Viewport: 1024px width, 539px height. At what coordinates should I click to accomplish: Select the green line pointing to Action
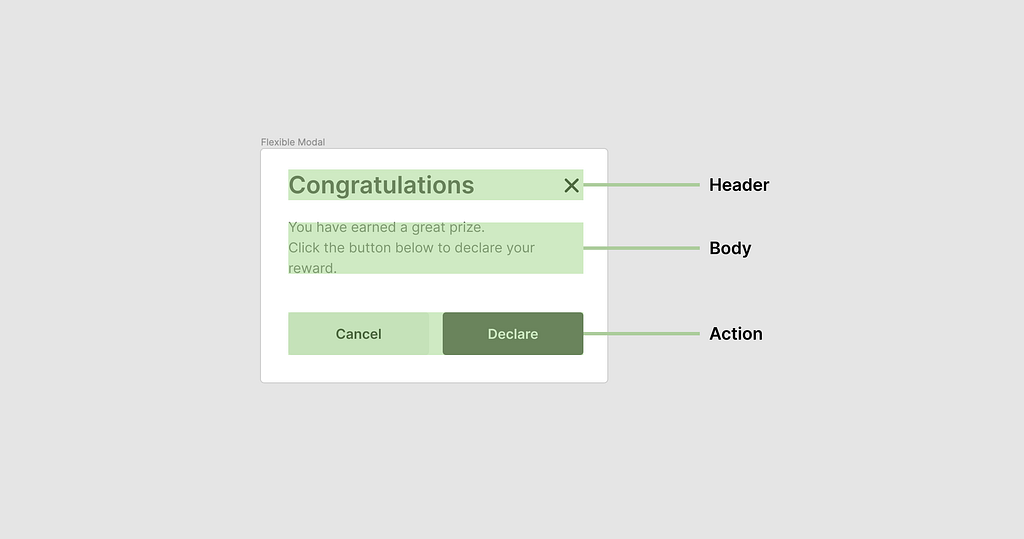(x=640, y=334)
